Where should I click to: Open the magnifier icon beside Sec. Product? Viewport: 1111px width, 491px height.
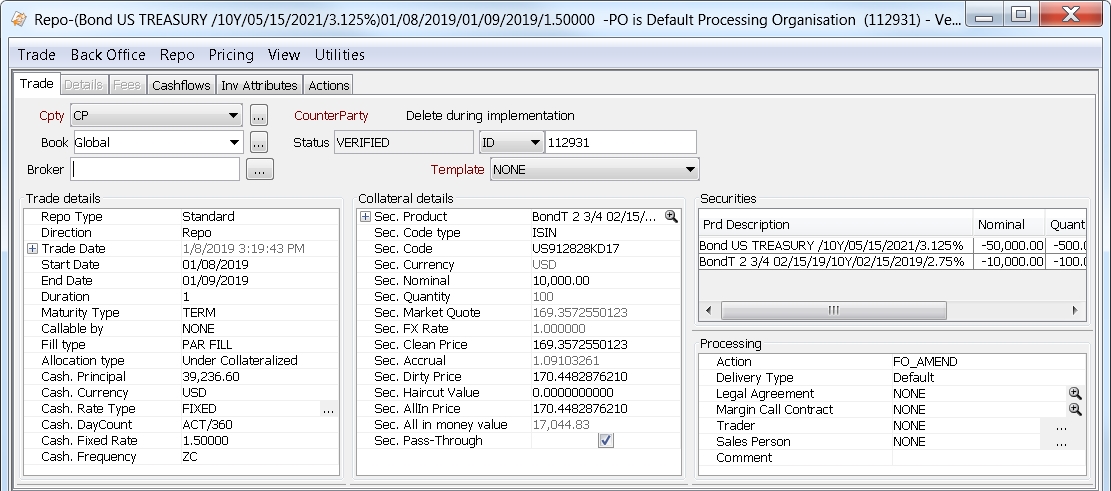670,217
